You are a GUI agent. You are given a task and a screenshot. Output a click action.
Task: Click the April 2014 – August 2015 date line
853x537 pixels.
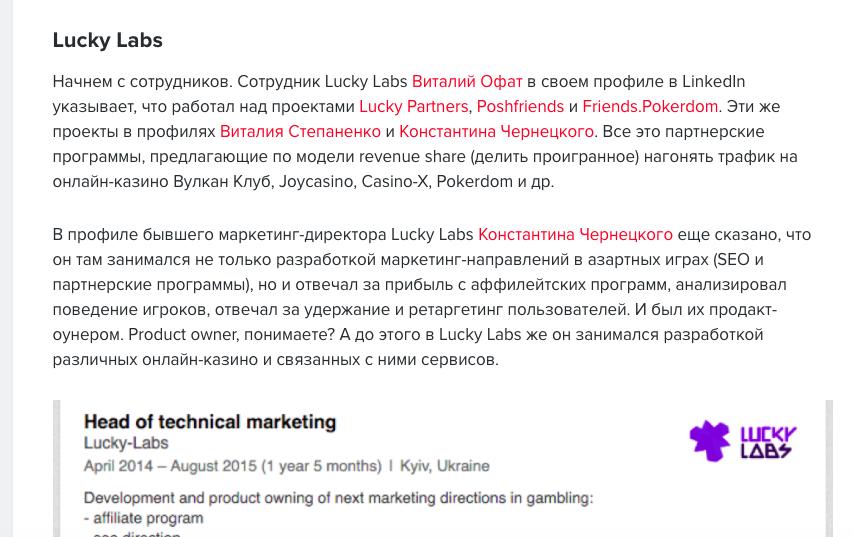233,466
